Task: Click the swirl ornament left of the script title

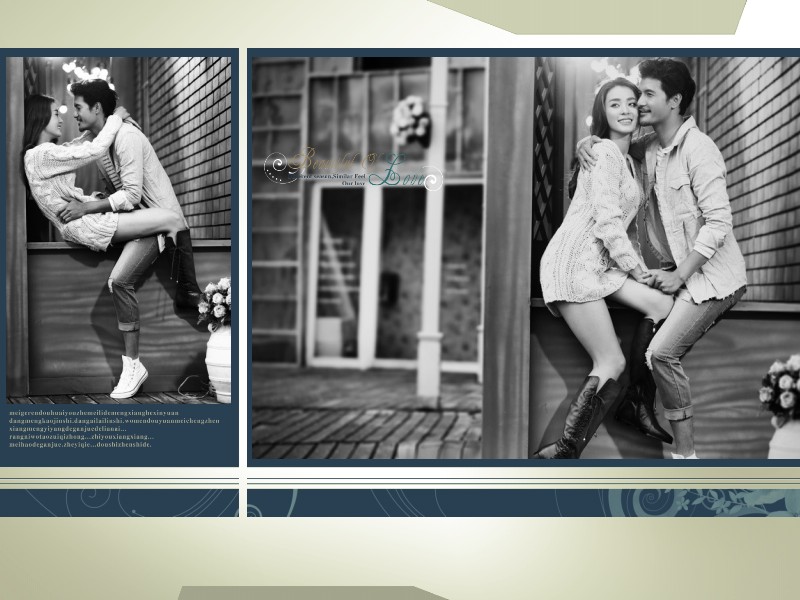Action: pyautogui.click(x=280, y=166)
